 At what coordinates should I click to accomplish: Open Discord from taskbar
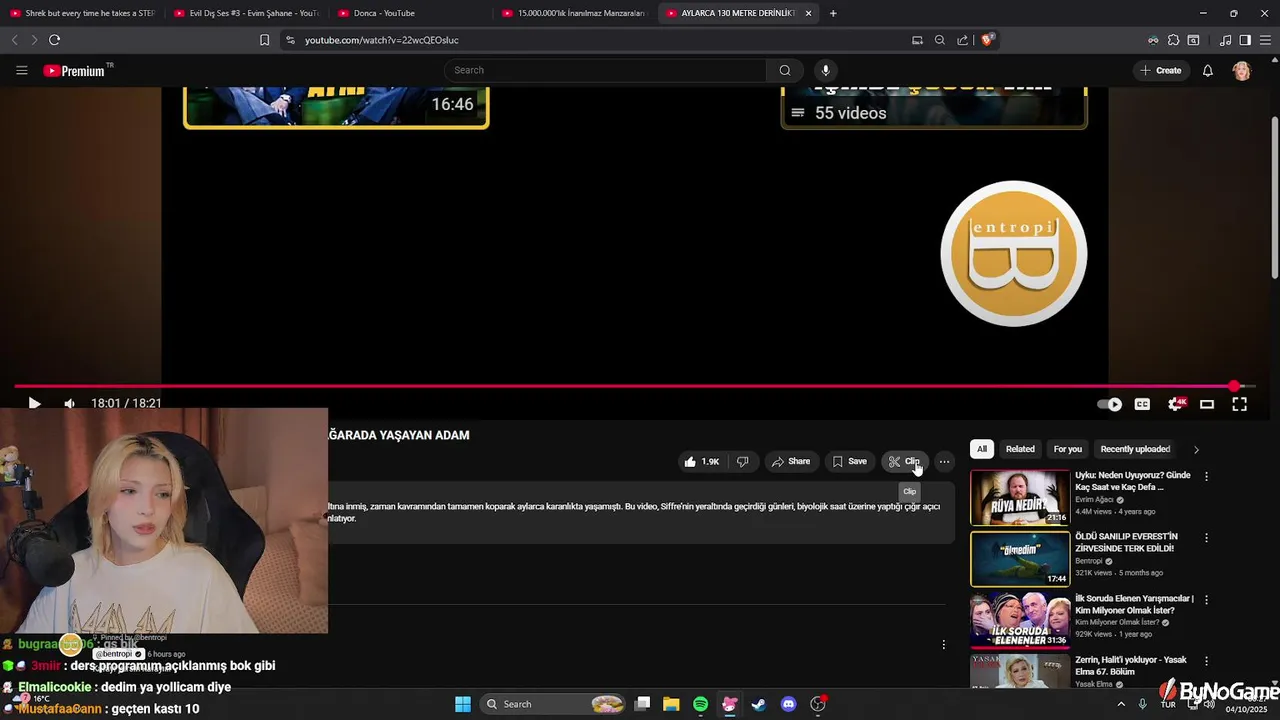(788, 704)
